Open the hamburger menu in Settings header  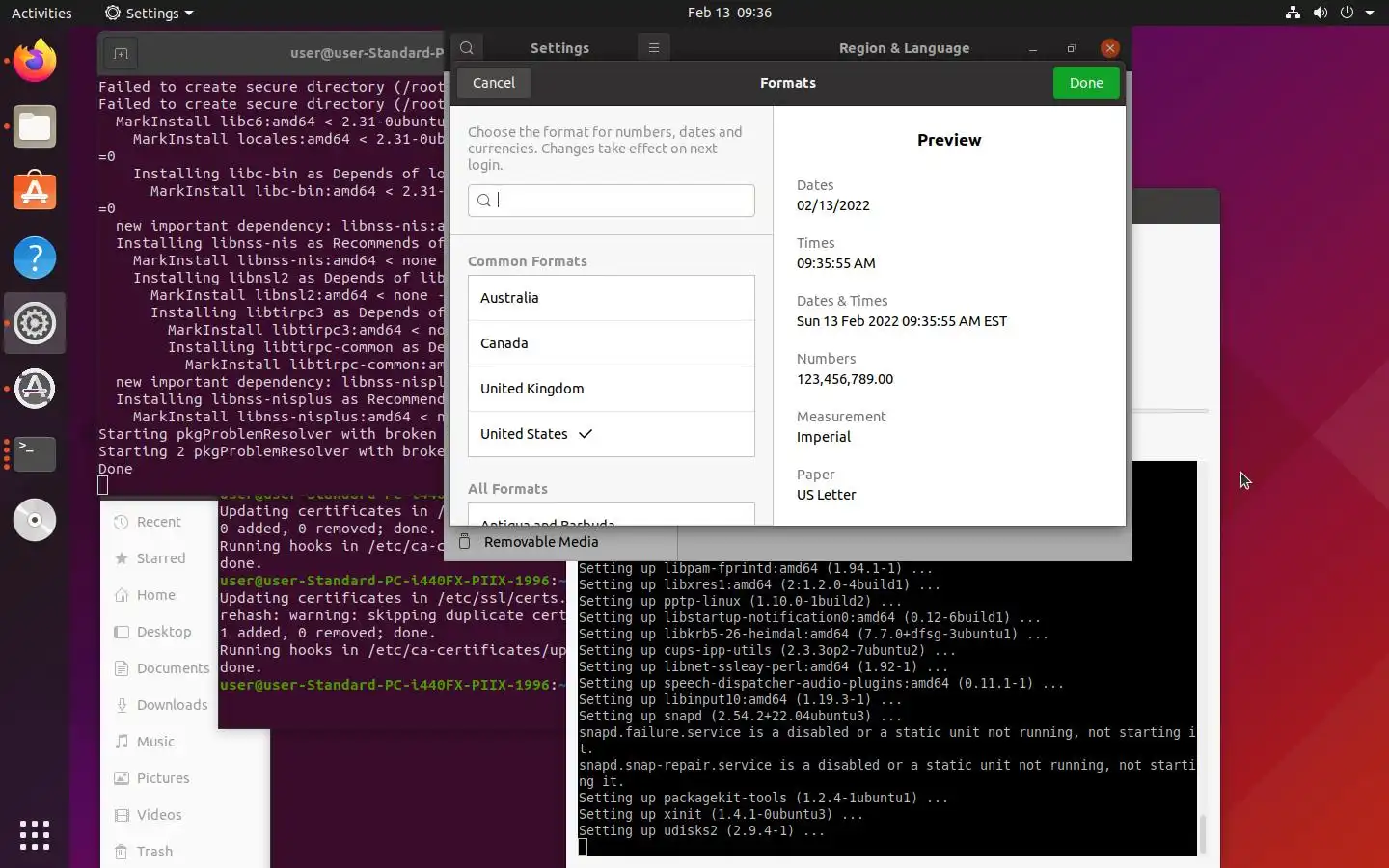coord(654,48)
